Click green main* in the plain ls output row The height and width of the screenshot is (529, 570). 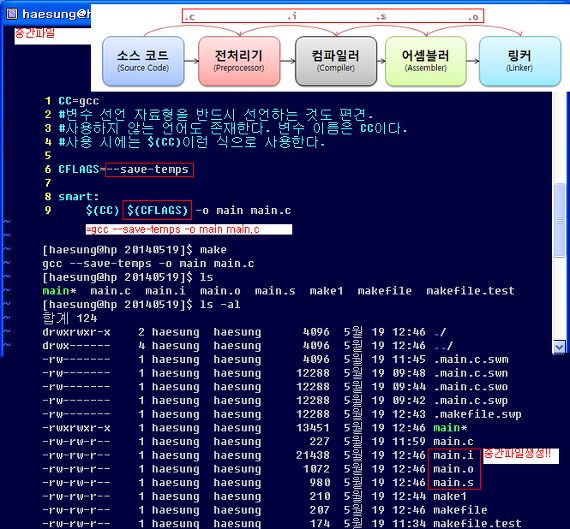[59, 291]
